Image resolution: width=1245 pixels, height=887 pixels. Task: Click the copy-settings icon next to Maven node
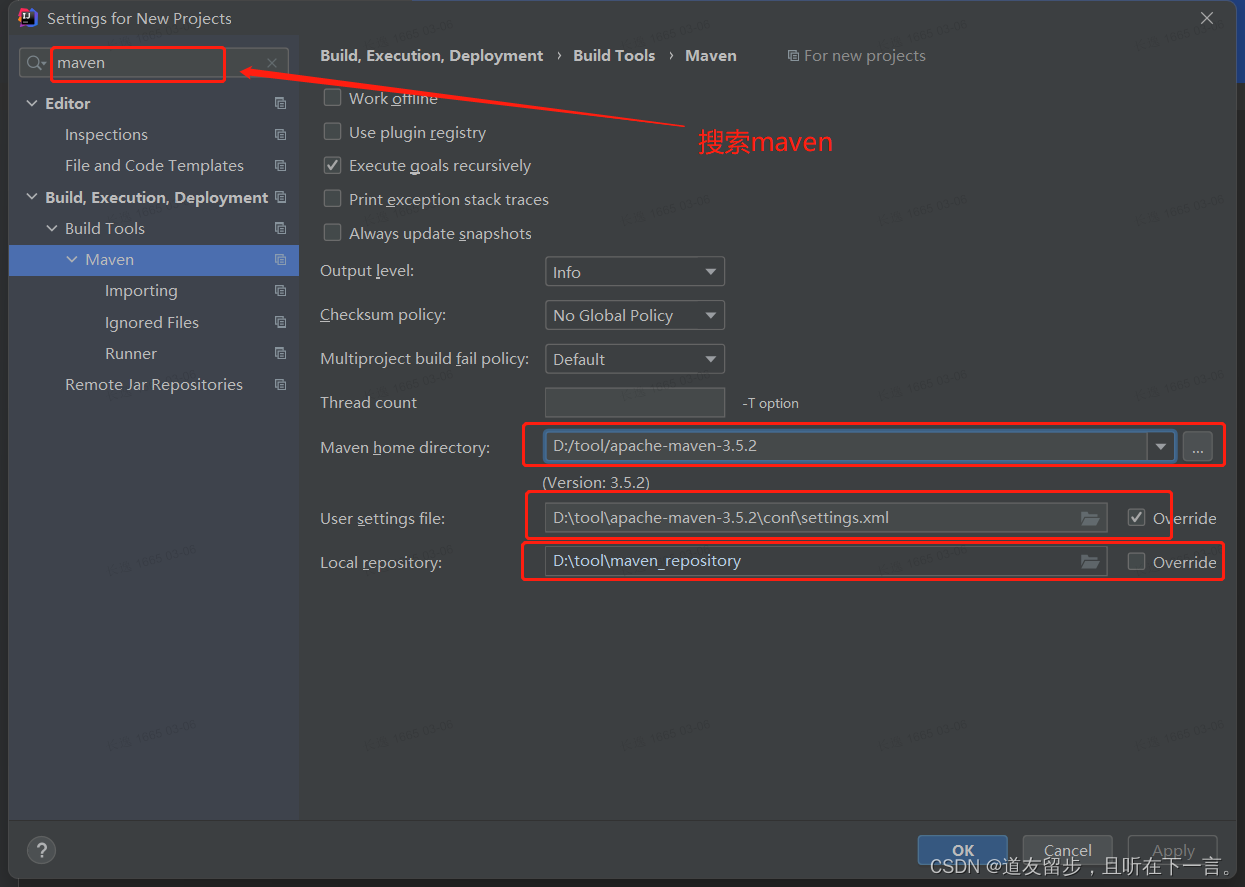click(x=280, y=259)
